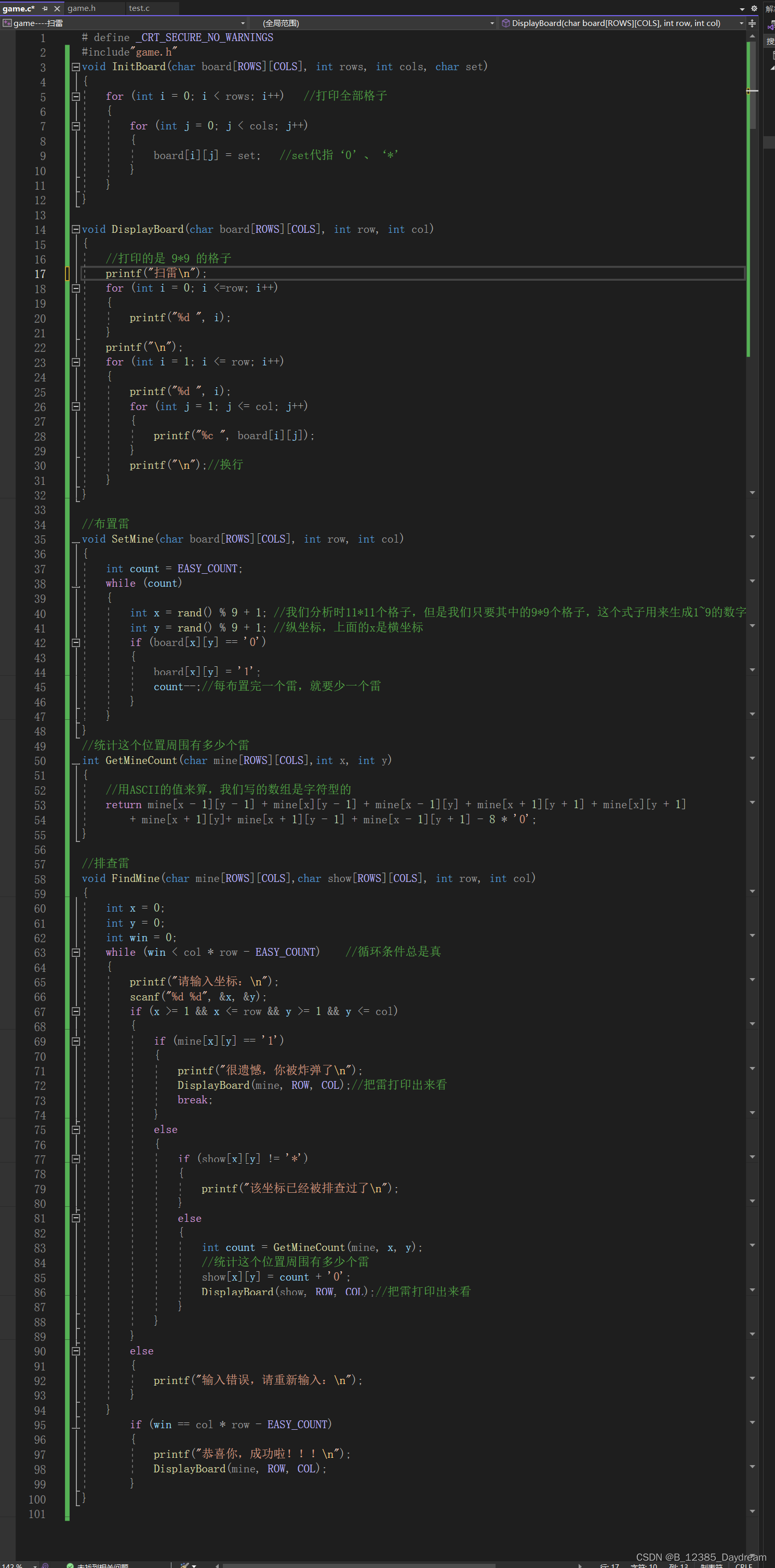Screen dimensions: 775x1568
Task: Collapse the line 26 for-loop block
Action: click(x=76, y=406)
